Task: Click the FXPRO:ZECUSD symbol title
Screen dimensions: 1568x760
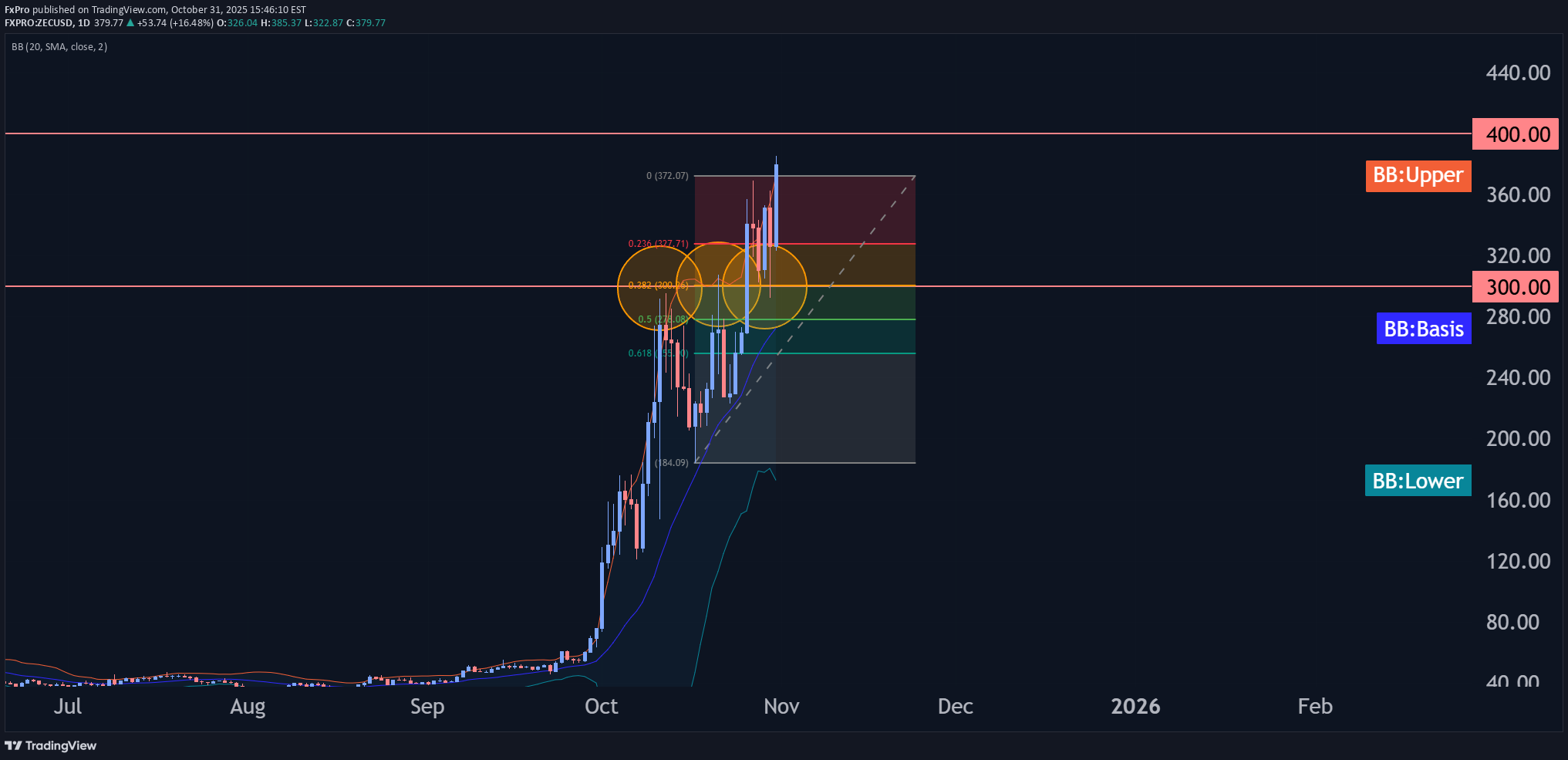Action: 39,23
